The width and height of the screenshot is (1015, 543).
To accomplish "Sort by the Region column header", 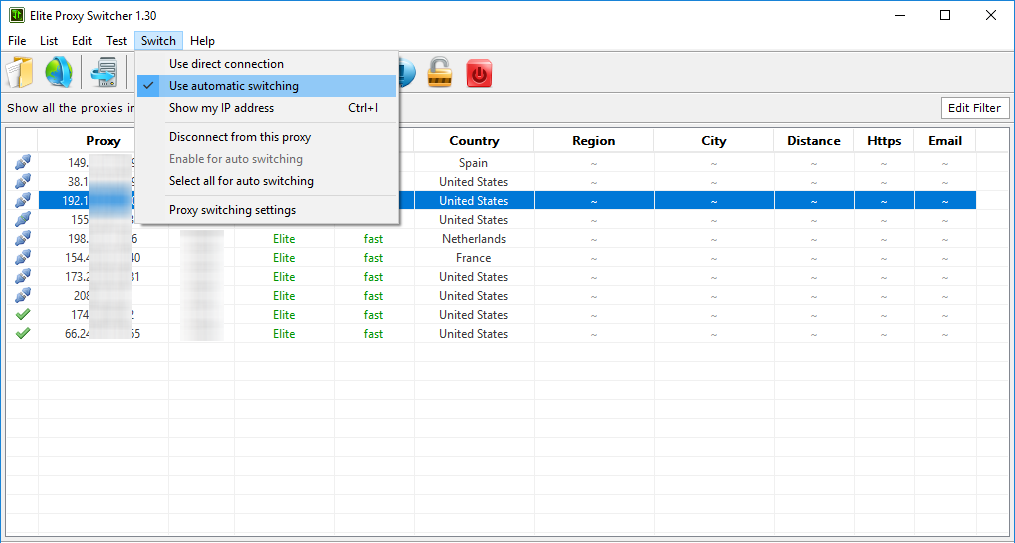I will point(594,141).
